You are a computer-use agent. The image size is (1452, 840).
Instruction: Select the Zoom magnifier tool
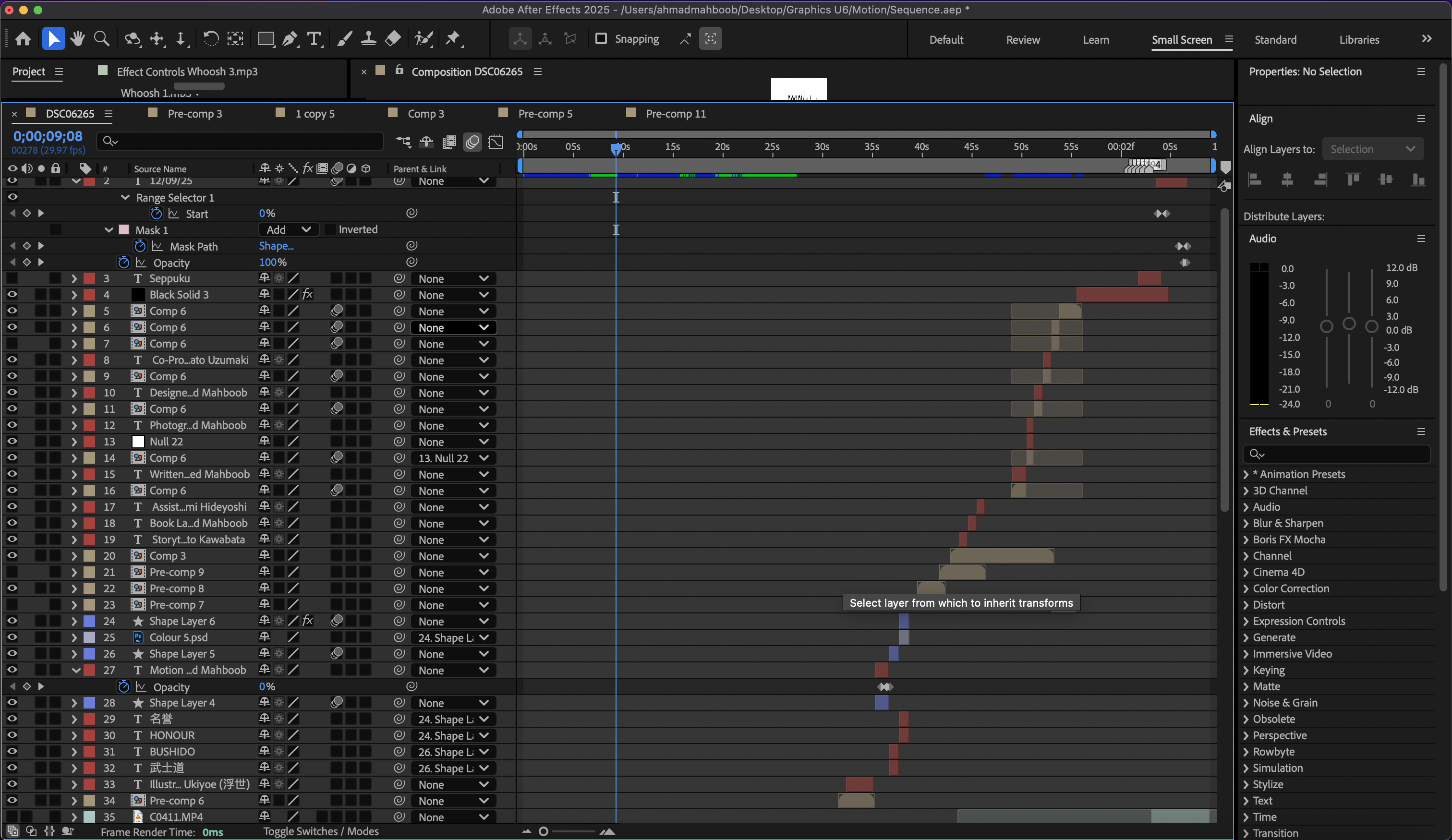tap(101, 38)
